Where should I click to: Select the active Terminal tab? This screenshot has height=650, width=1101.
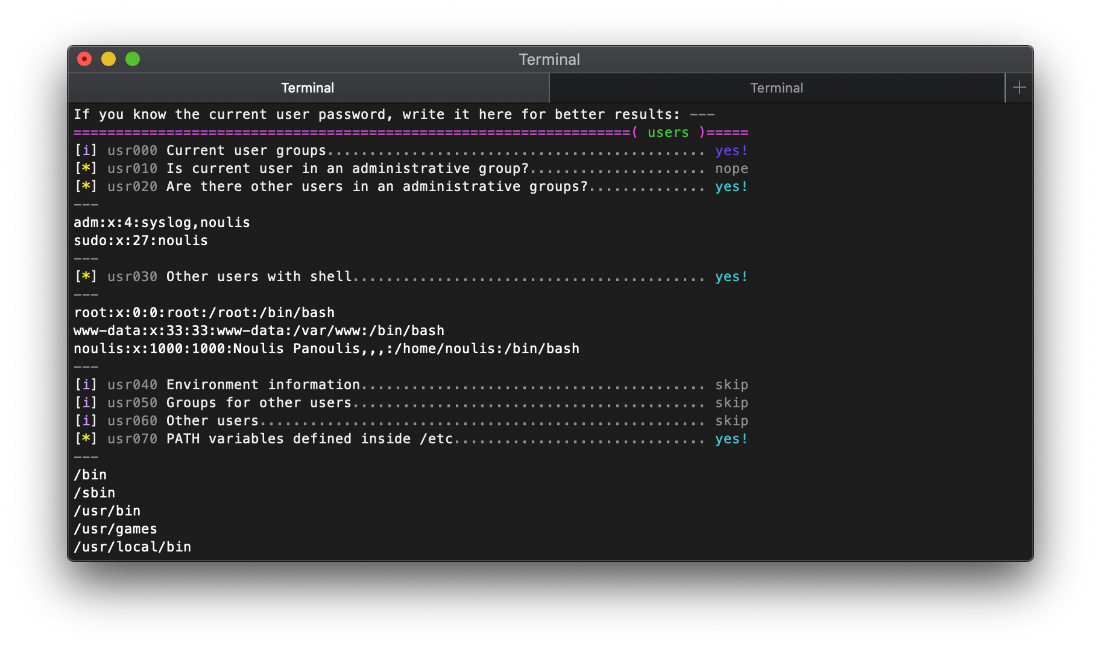(307, 88)
